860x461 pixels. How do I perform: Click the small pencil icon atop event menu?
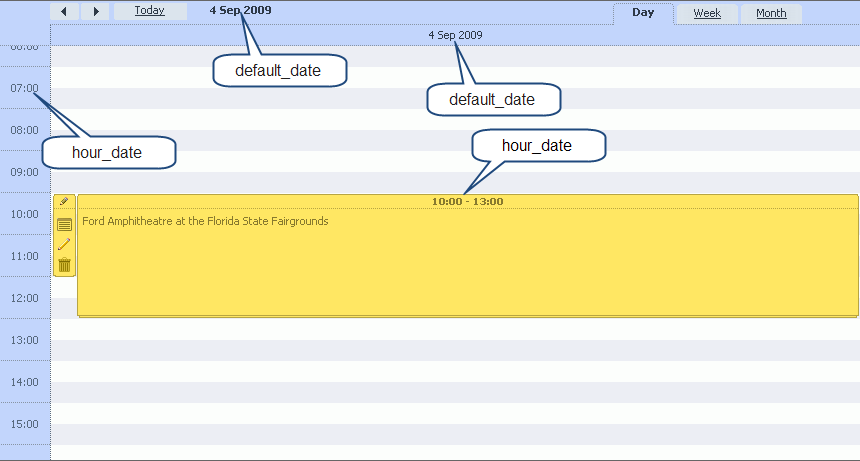(x=64, y=201)
